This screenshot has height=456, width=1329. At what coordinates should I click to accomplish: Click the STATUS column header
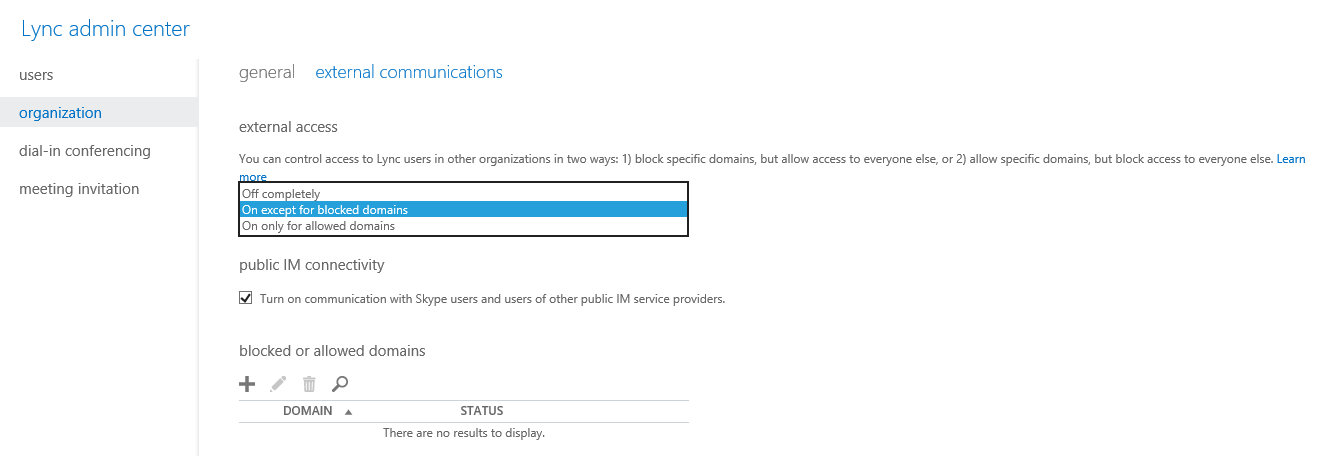pos(482,411)
